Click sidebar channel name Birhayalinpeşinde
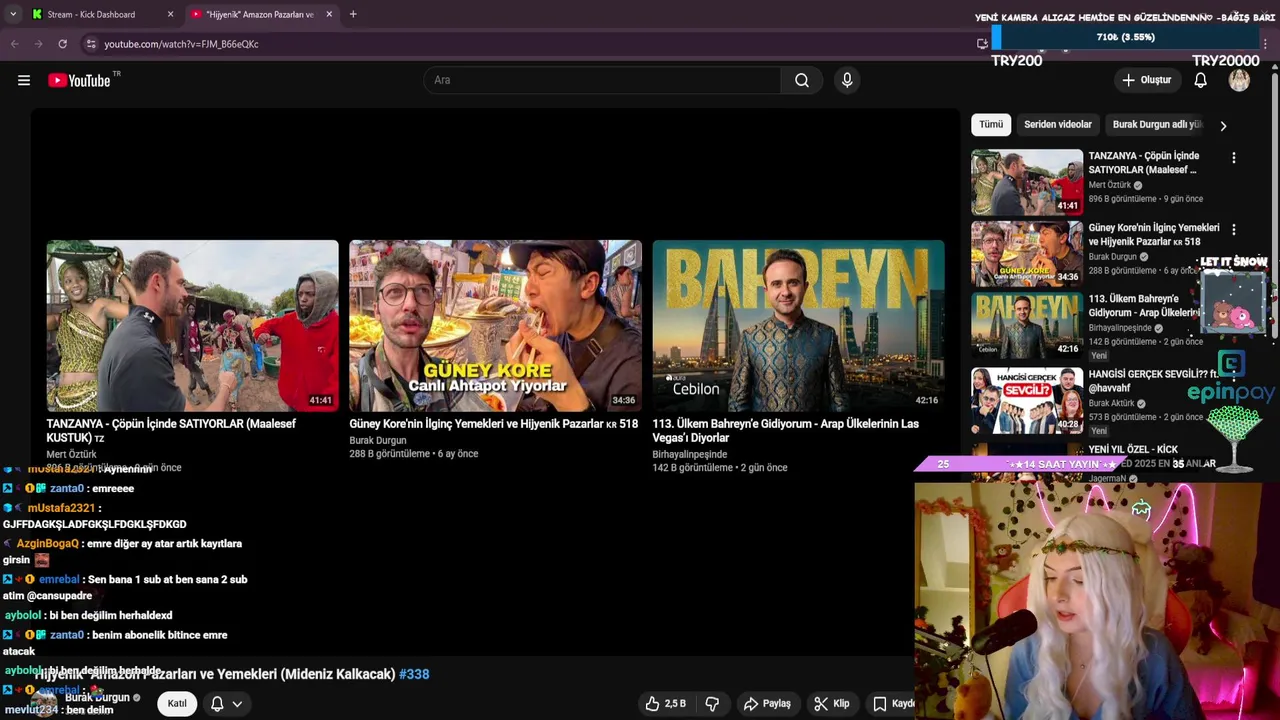The width and height of the screenshot is (1280, 720). 1120,328
